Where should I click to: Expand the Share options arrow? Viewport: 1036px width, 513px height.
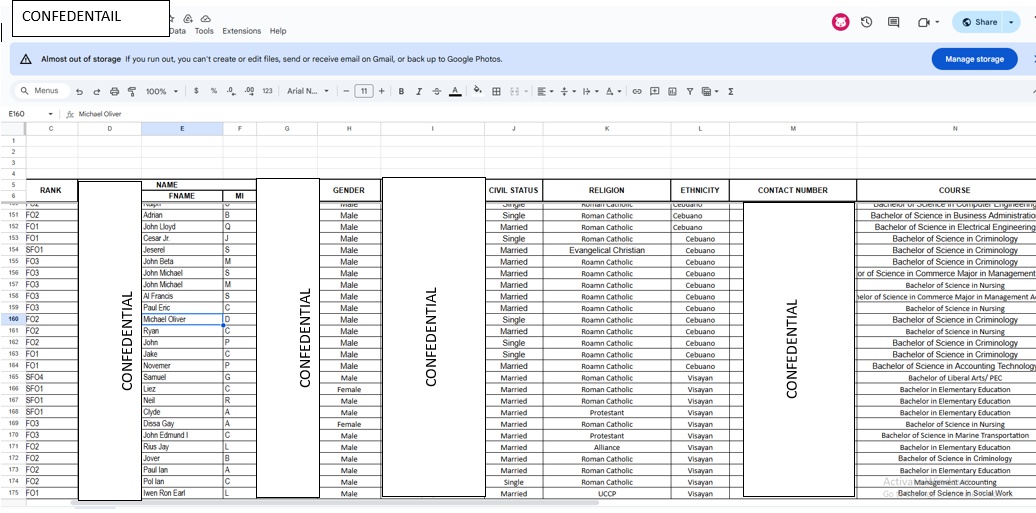[x=1011, y=22]
